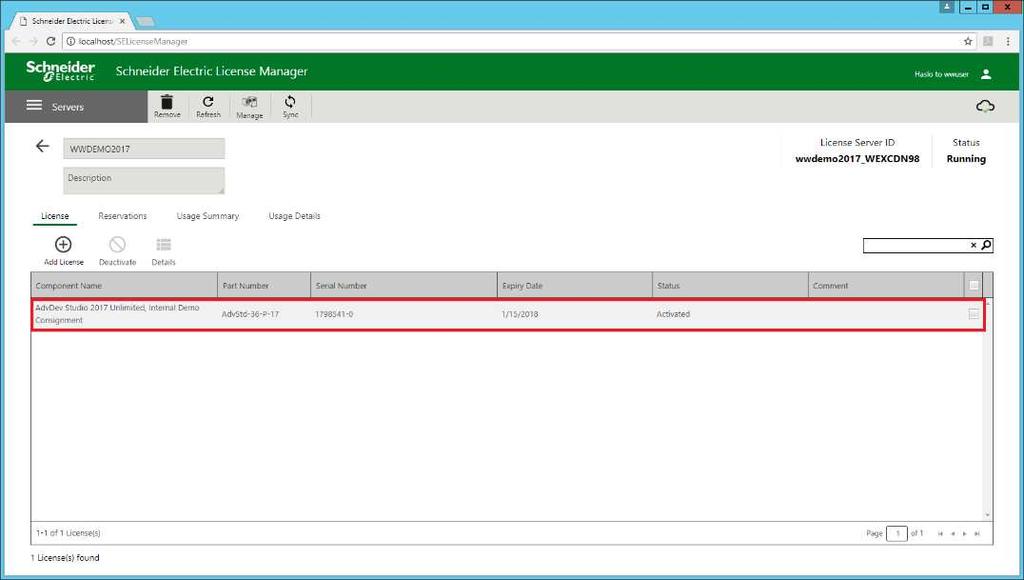Click the Sync toolbar icon

291,106
